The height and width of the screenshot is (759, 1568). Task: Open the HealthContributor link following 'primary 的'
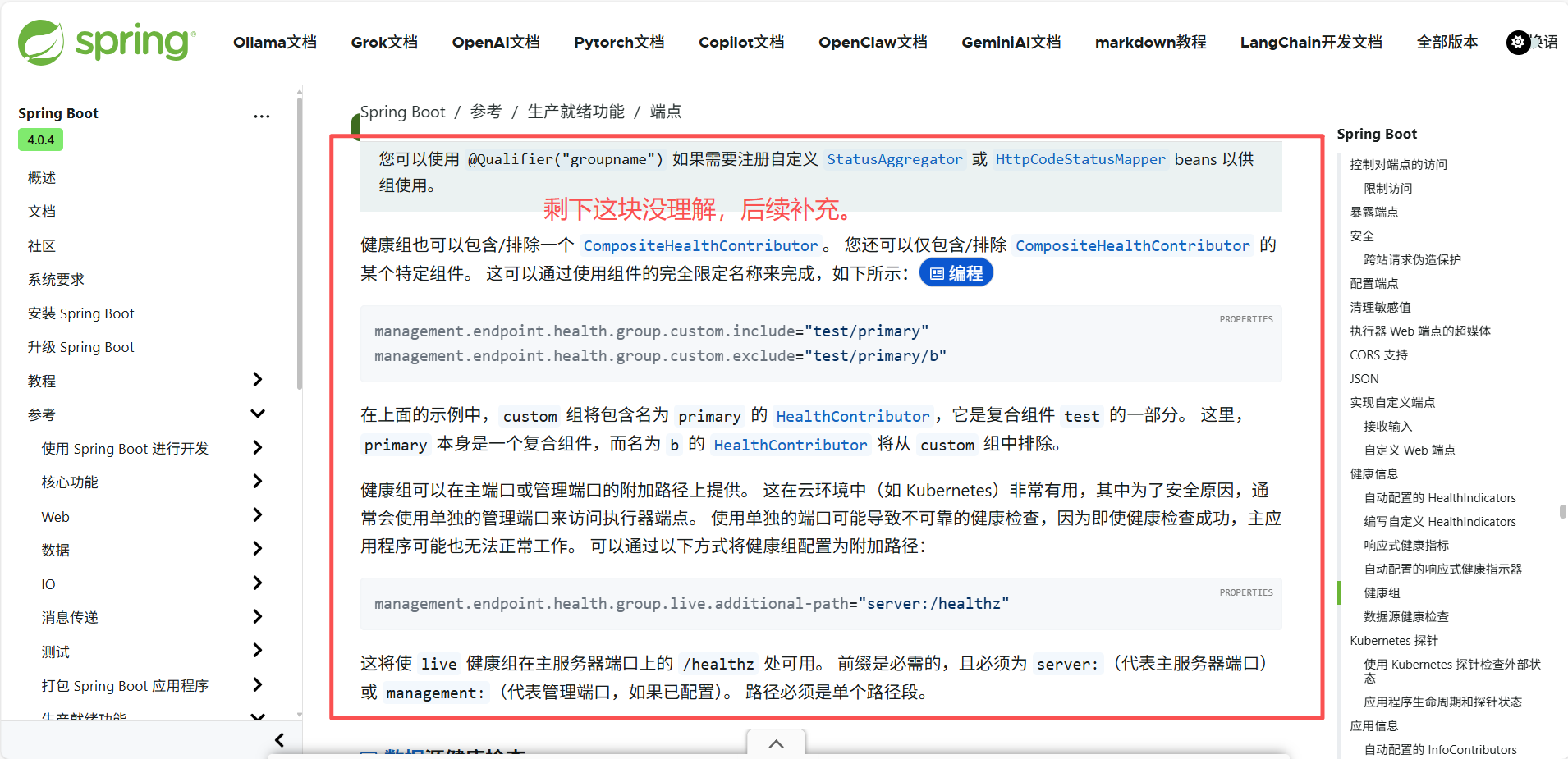coord(853,416)
